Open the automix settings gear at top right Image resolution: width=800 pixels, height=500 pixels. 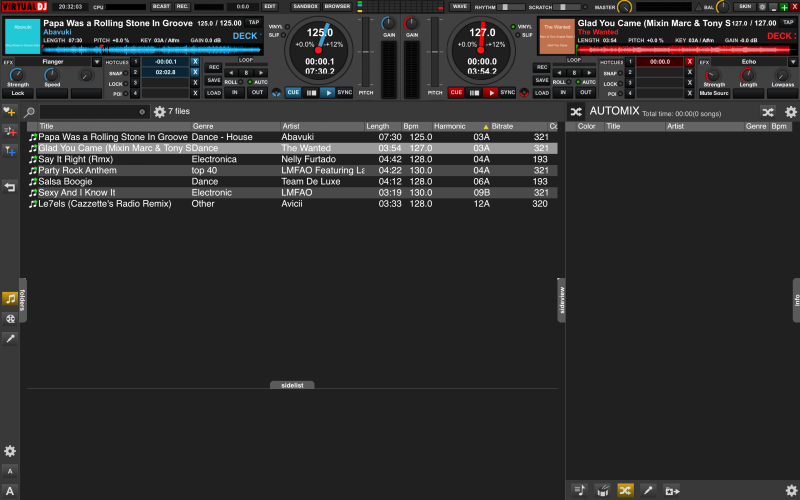tap(790, 112)
